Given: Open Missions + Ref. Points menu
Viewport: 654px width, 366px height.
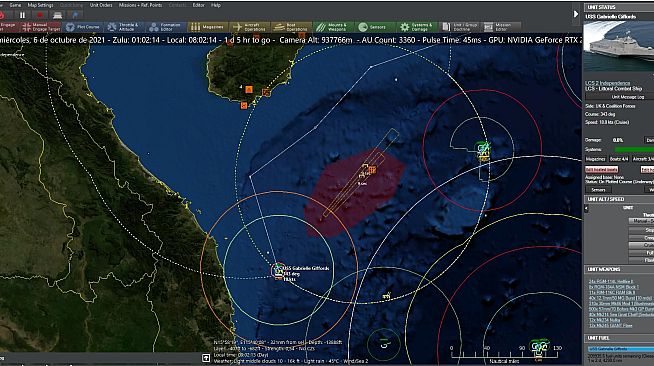Looking at the screenshot, I should 141,5.
